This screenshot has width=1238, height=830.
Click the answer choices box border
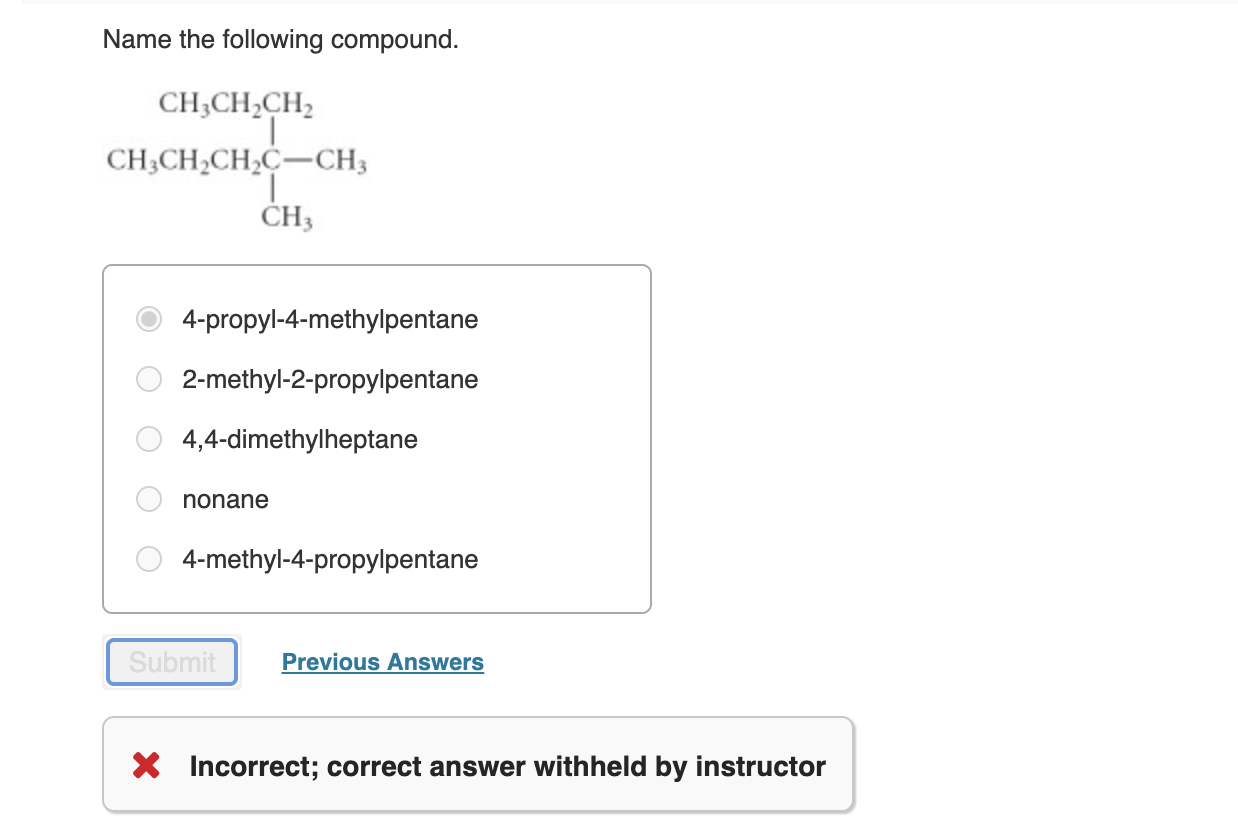point(377,266)
